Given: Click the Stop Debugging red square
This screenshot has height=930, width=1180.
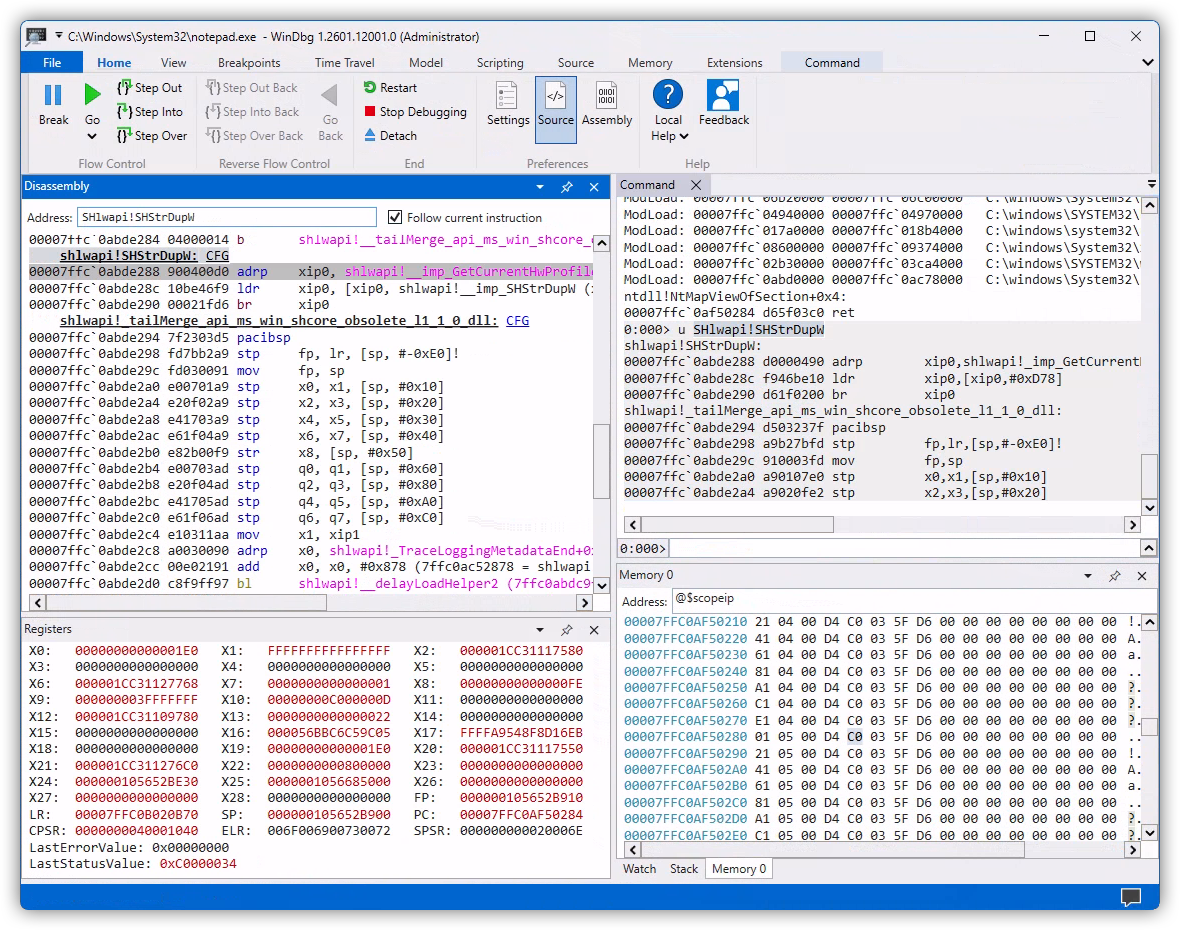Looking at the screenshot, I should point(370,112).
